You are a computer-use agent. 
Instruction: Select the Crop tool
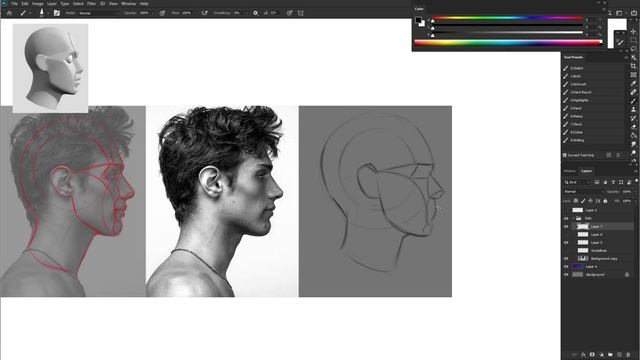point(633,66)
